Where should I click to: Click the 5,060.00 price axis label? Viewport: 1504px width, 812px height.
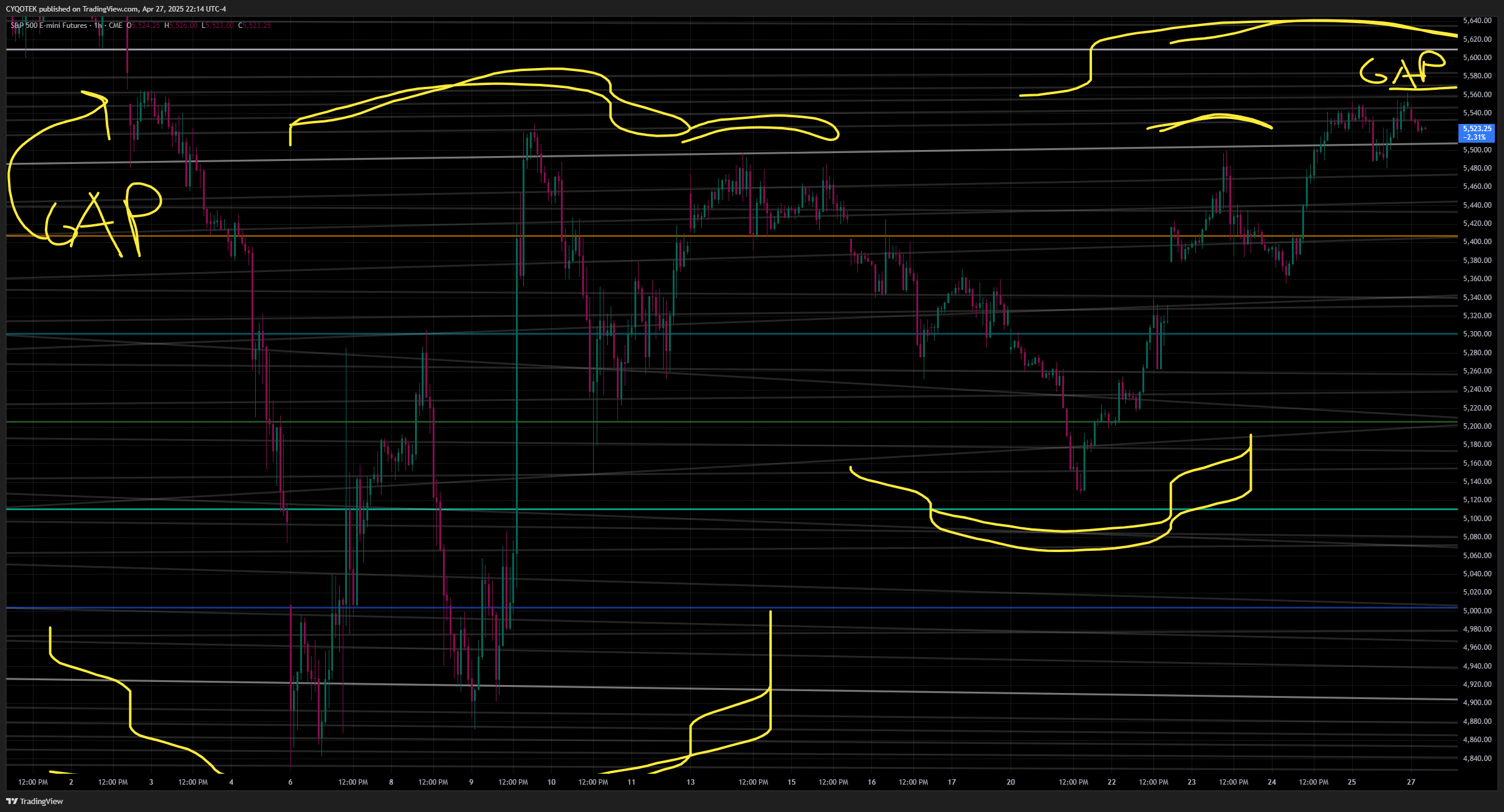click(x=1477, y=556)
